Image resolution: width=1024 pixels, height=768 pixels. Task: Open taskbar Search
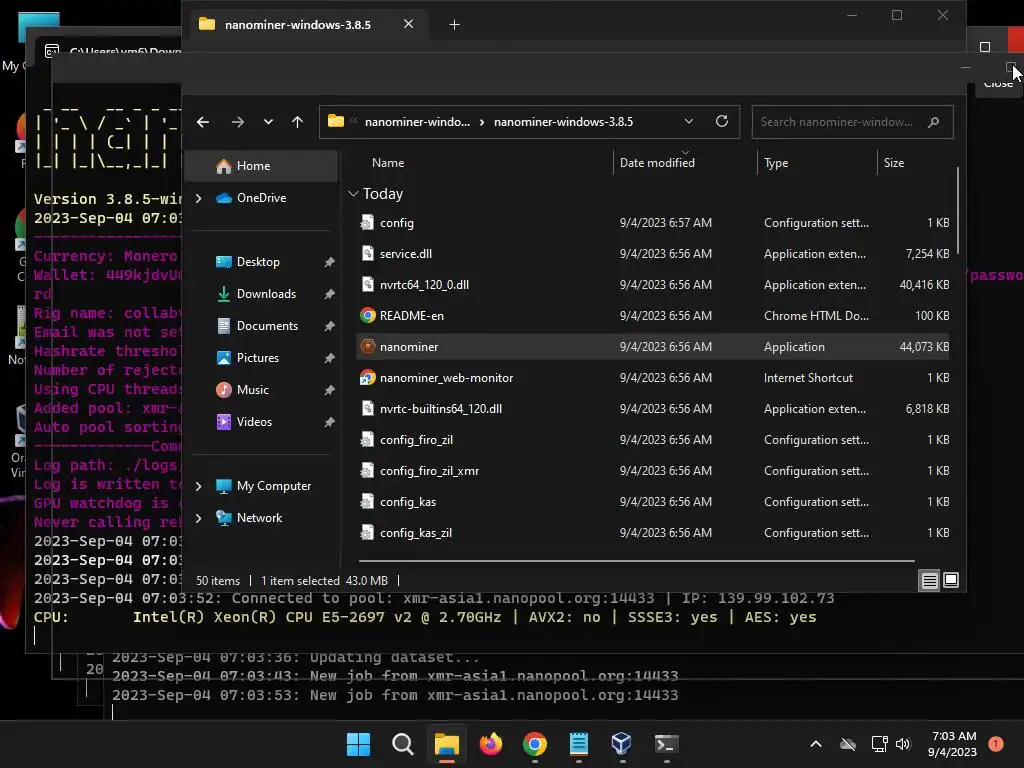402,744
